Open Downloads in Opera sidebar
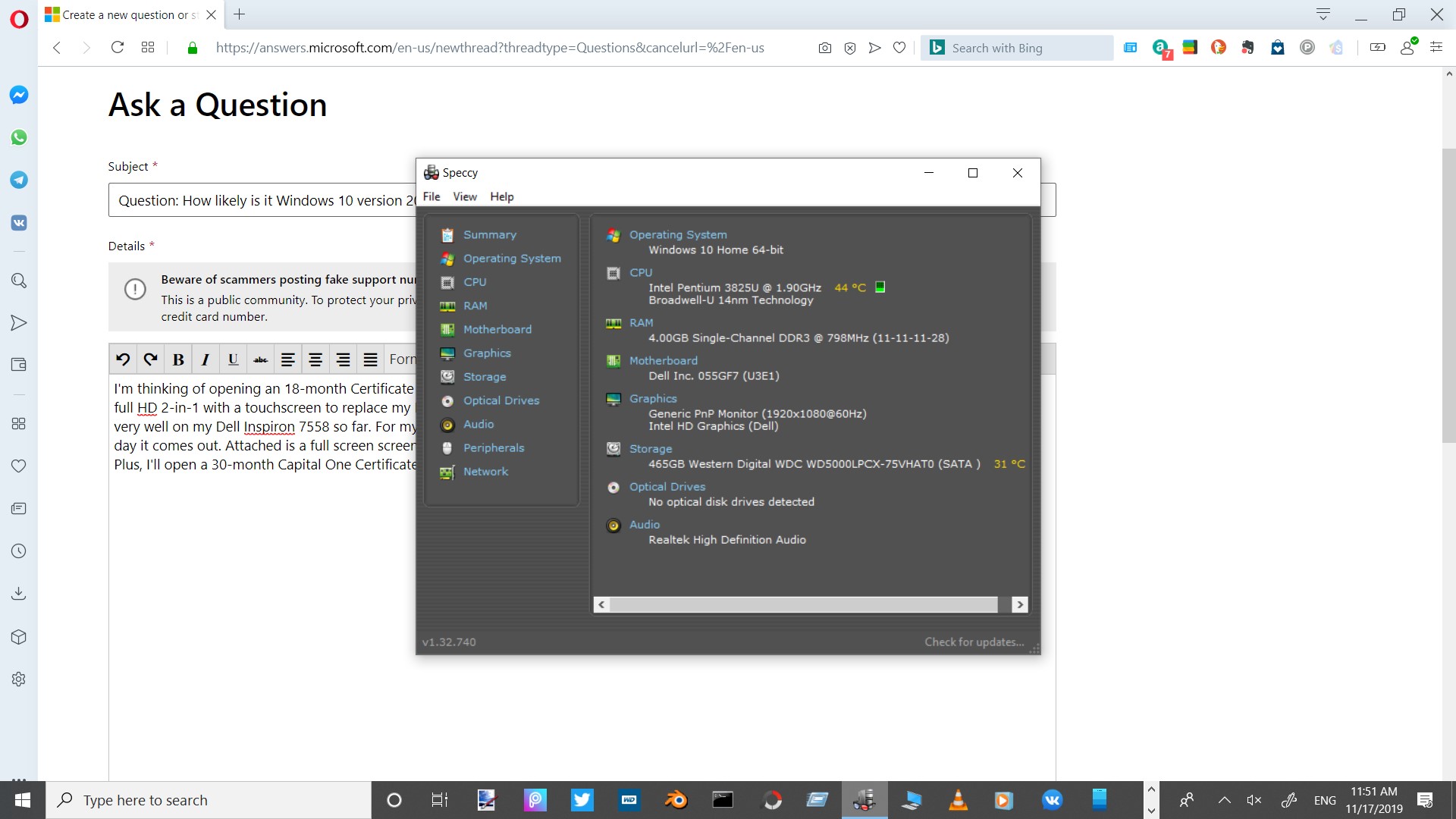 click(x=19, y=594)
